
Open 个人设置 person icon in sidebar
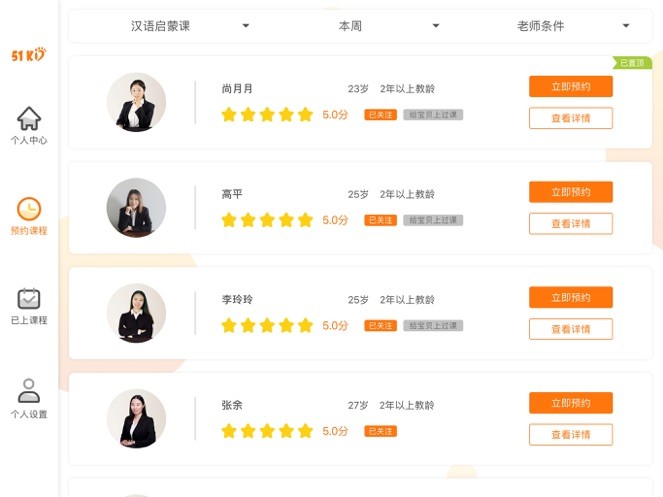[x=29, y=390]
